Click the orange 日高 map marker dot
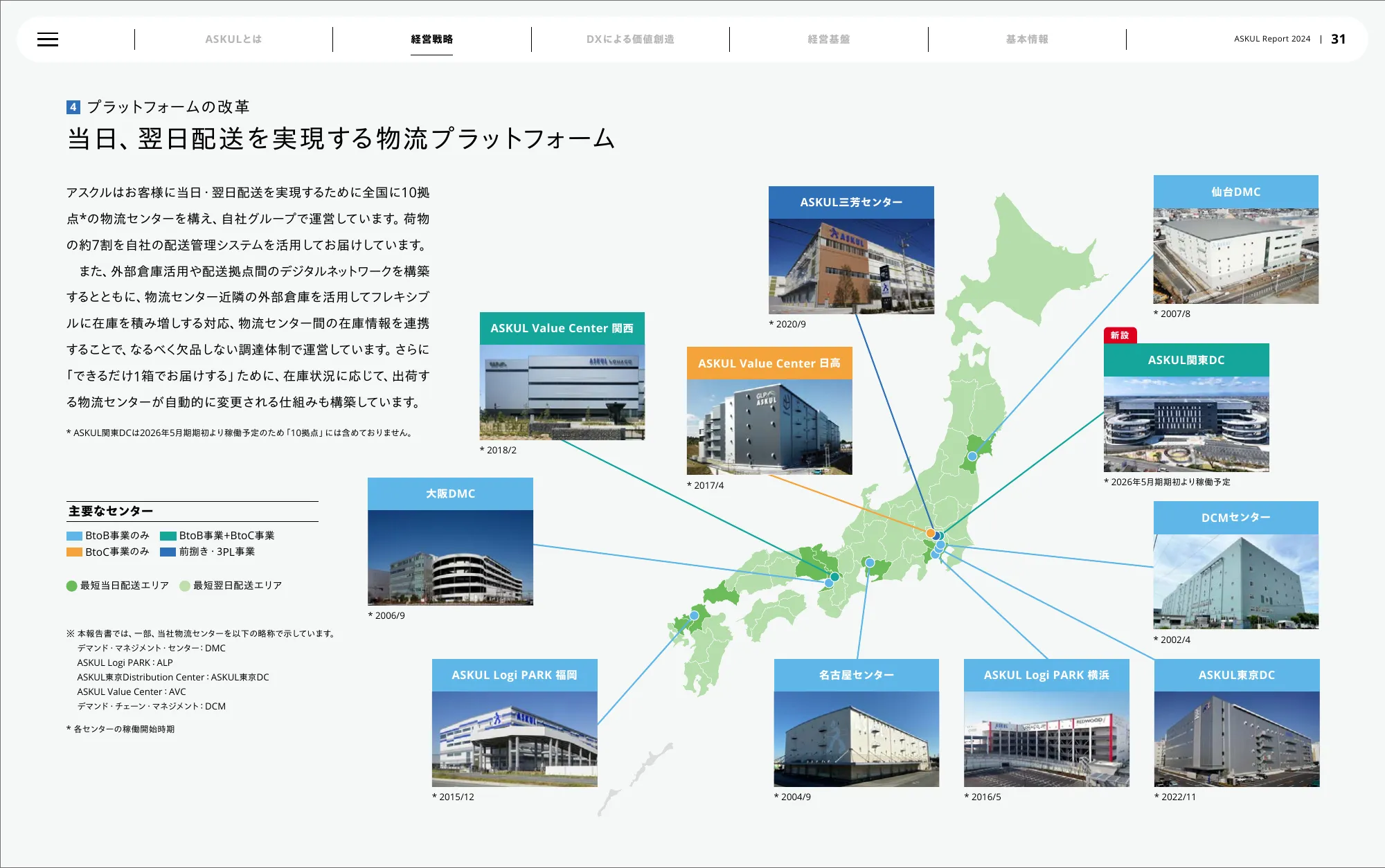1385x868 pixels. click(930, 533)
